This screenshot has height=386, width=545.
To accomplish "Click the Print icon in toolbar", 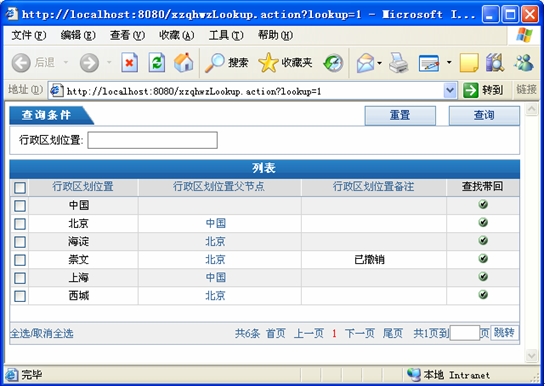I will click(398, 63).
